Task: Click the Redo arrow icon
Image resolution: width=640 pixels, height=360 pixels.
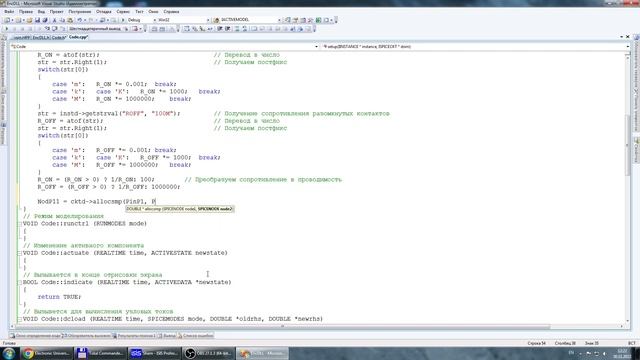Action: click(91, 20)
